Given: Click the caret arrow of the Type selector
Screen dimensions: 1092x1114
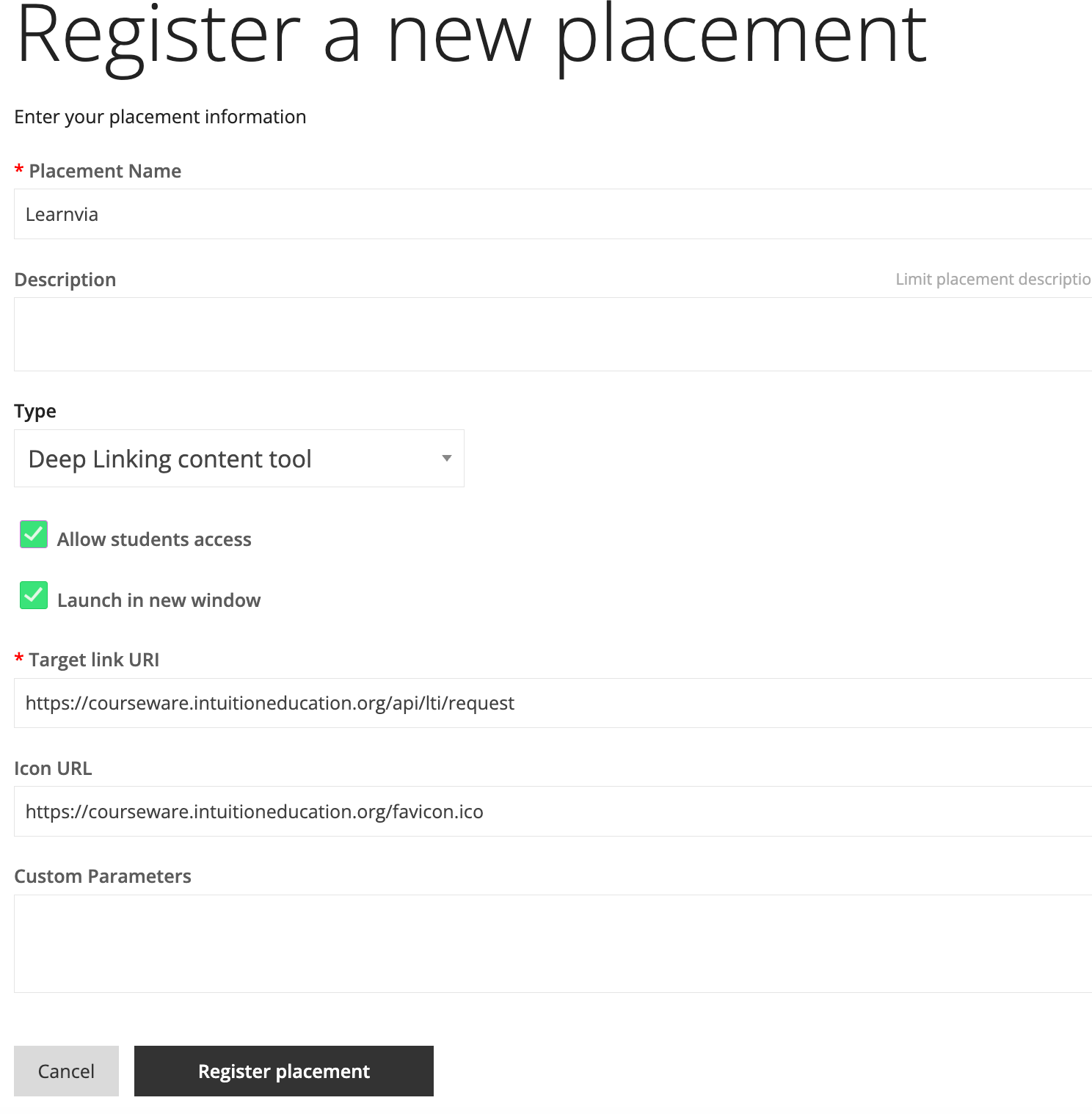Looking at the screenshot, I should tap(446, 459).
